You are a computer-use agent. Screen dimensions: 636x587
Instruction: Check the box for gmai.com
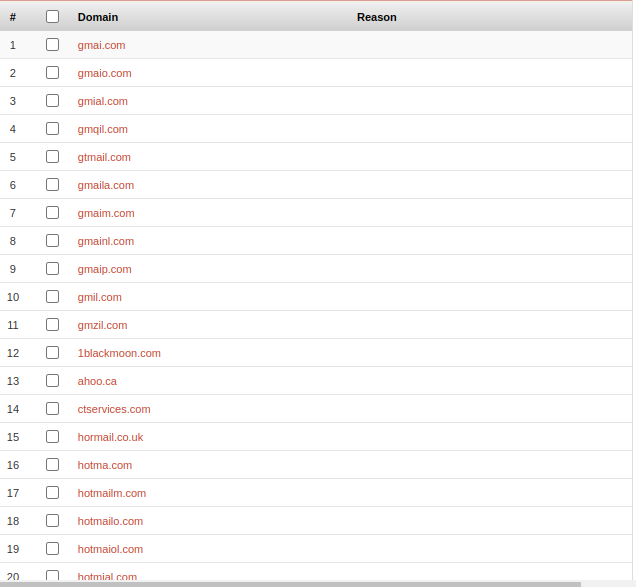52,45
